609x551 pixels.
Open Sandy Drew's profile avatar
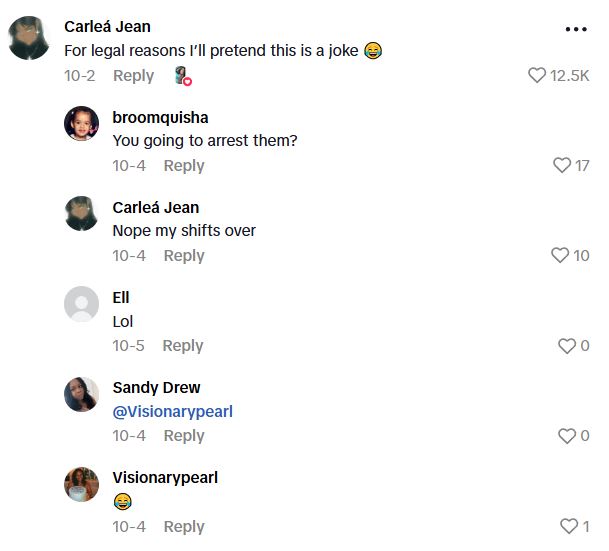click(82, 394)
